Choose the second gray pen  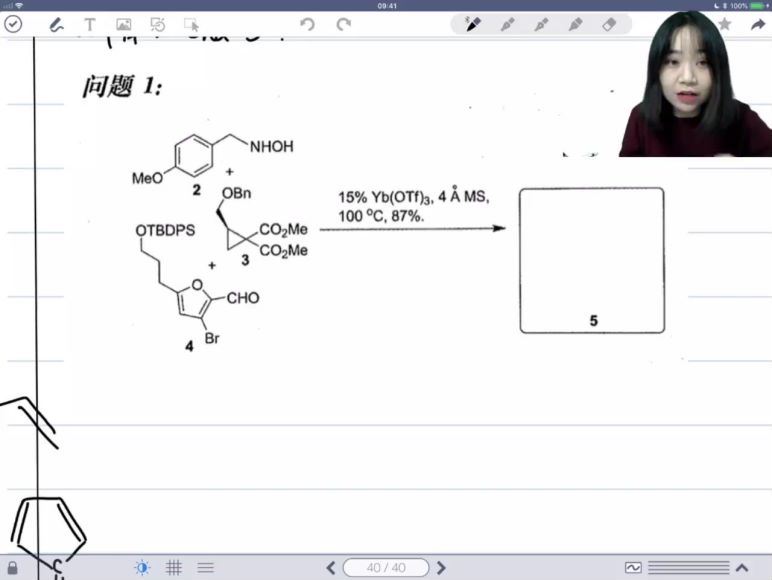[x=507, y=24]
